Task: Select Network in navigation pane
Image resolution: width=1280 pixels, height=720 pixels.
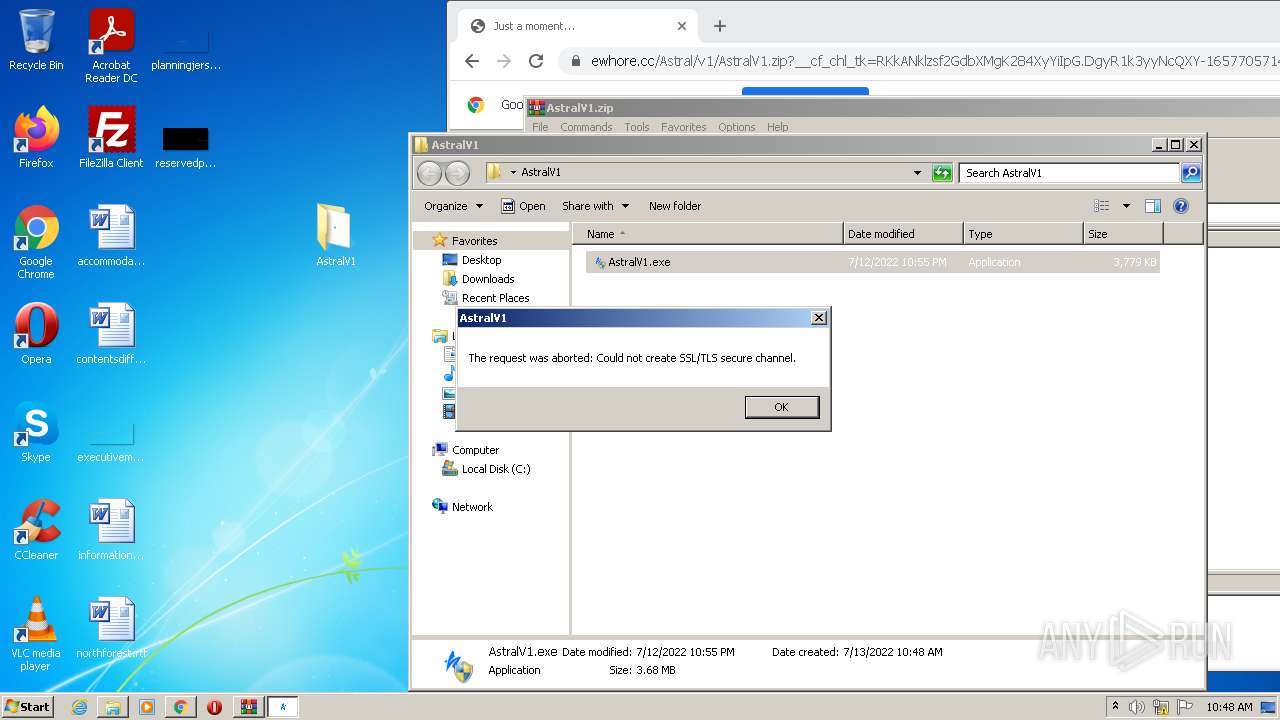Action: (x=472, y=507)
